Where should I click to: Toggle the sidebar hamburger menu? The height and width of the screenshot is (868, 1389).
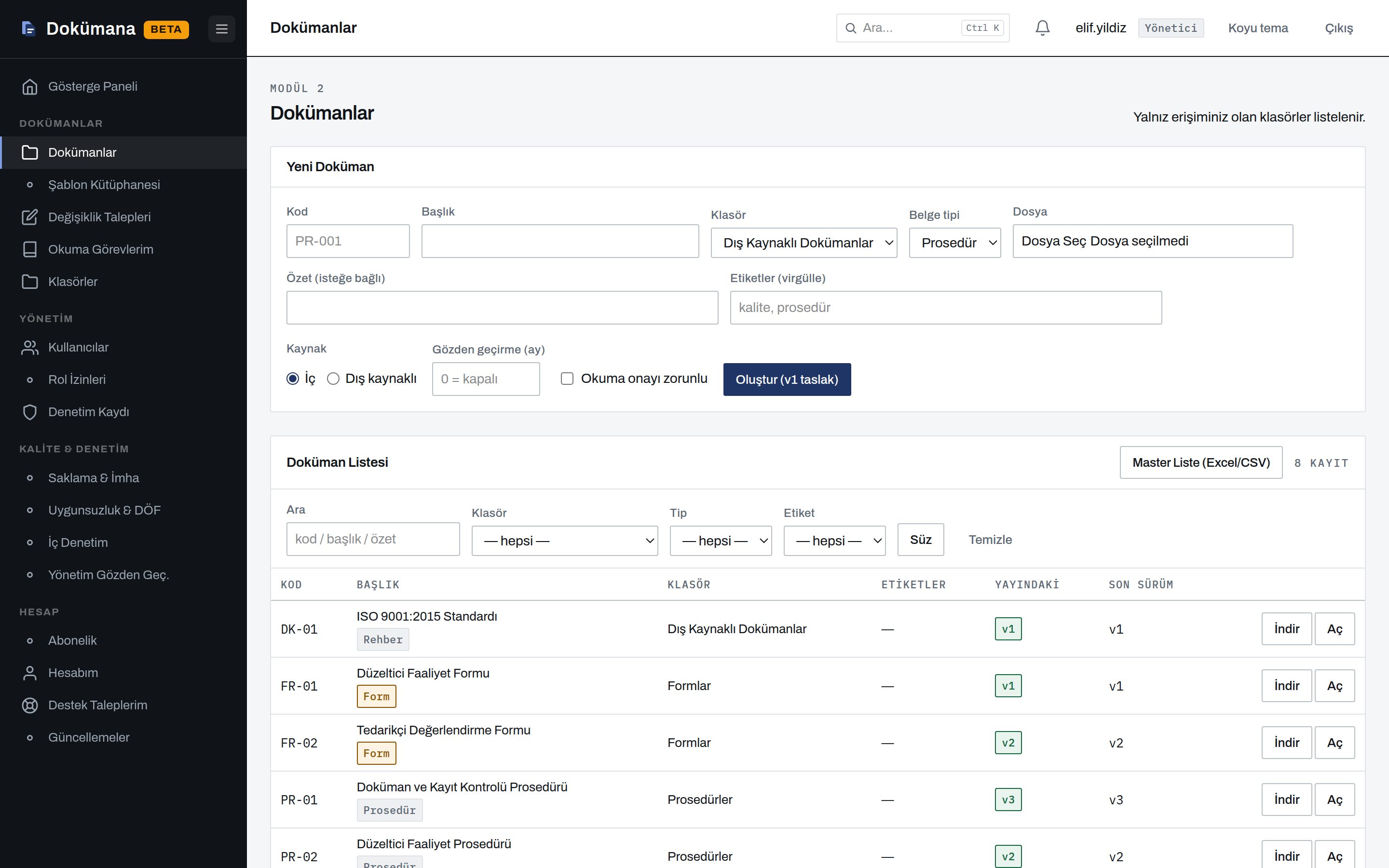pyautogui.click(x=221, y=29)
